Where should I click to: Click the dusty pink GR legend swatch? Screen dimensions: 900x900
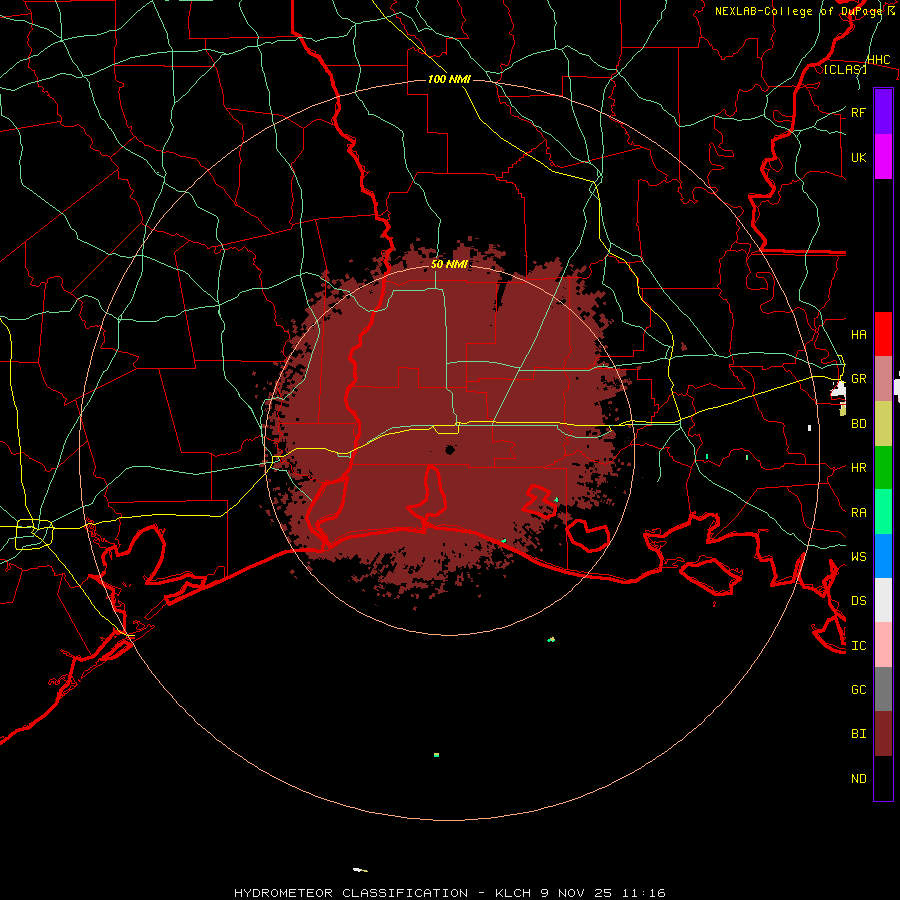(883, 379)
